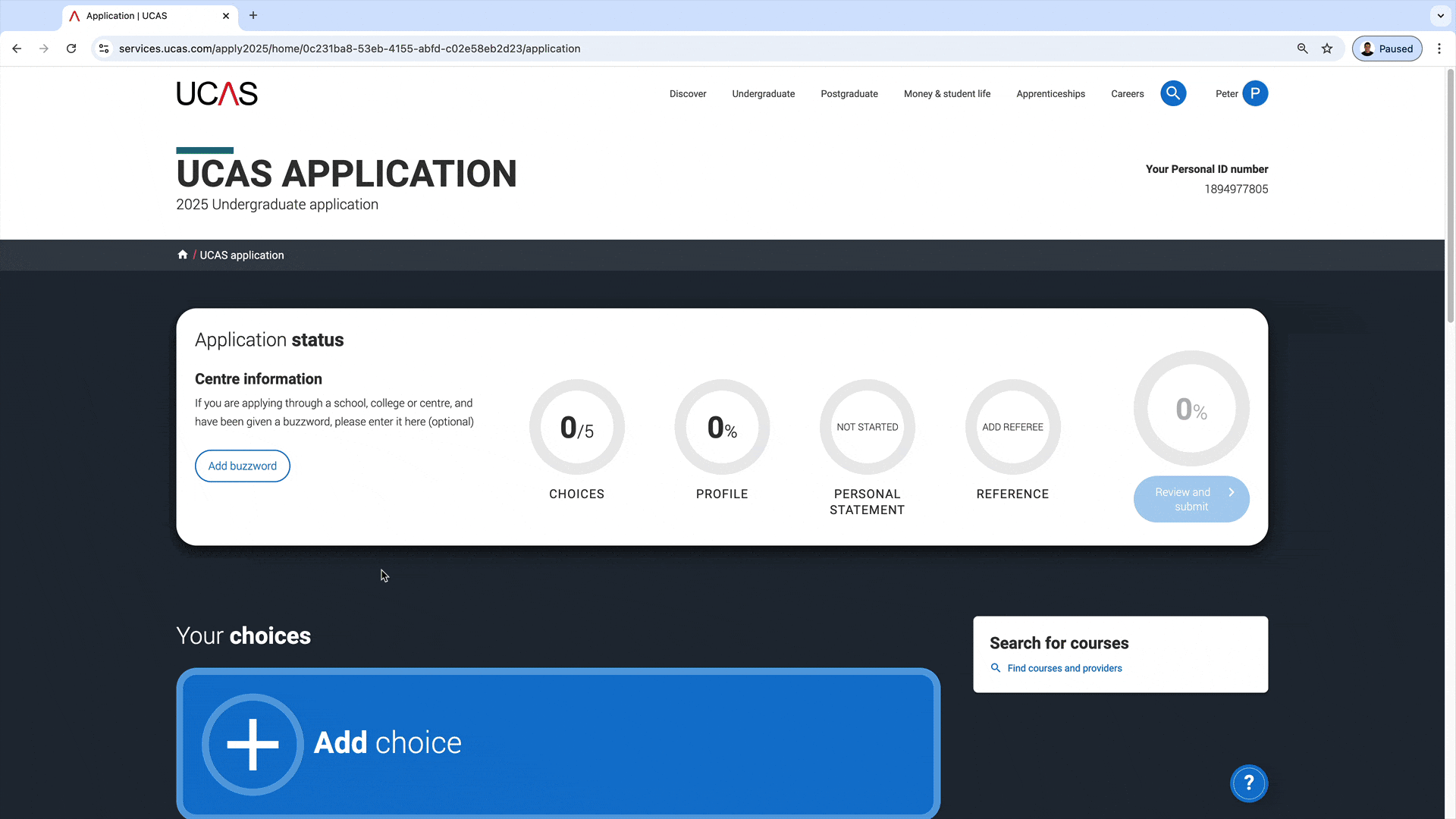Click the arrow on Review and submit

click(x=1232, y=492)
